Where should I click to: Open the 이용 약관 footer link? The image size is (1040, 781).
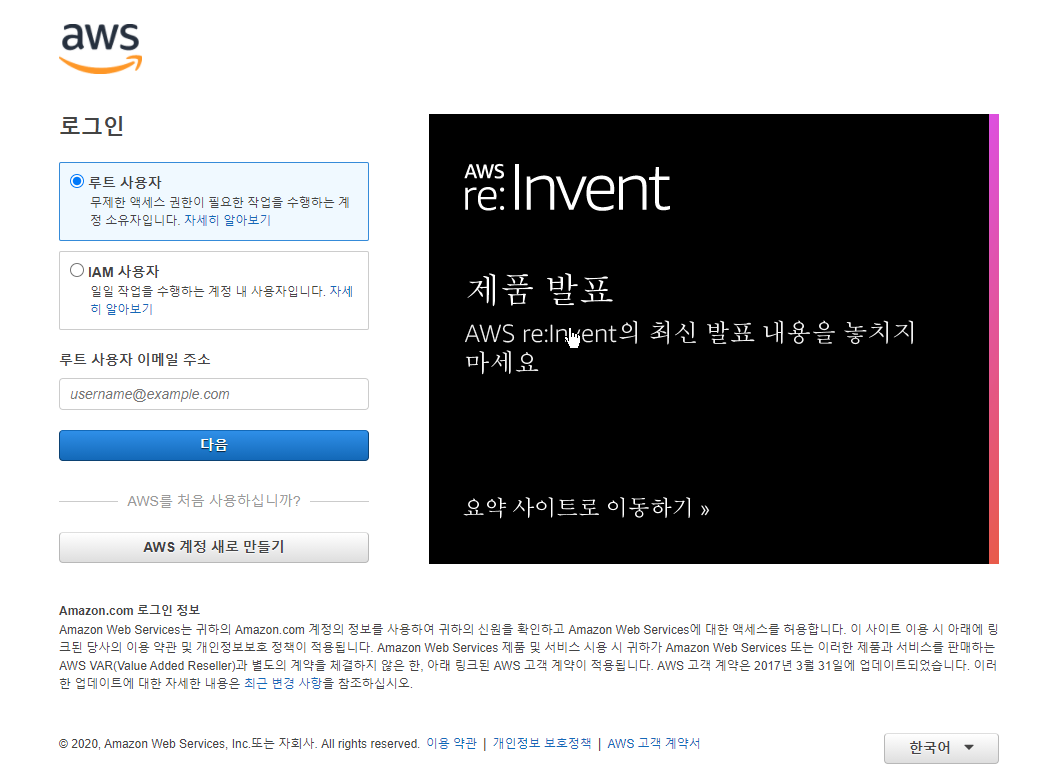451,743
